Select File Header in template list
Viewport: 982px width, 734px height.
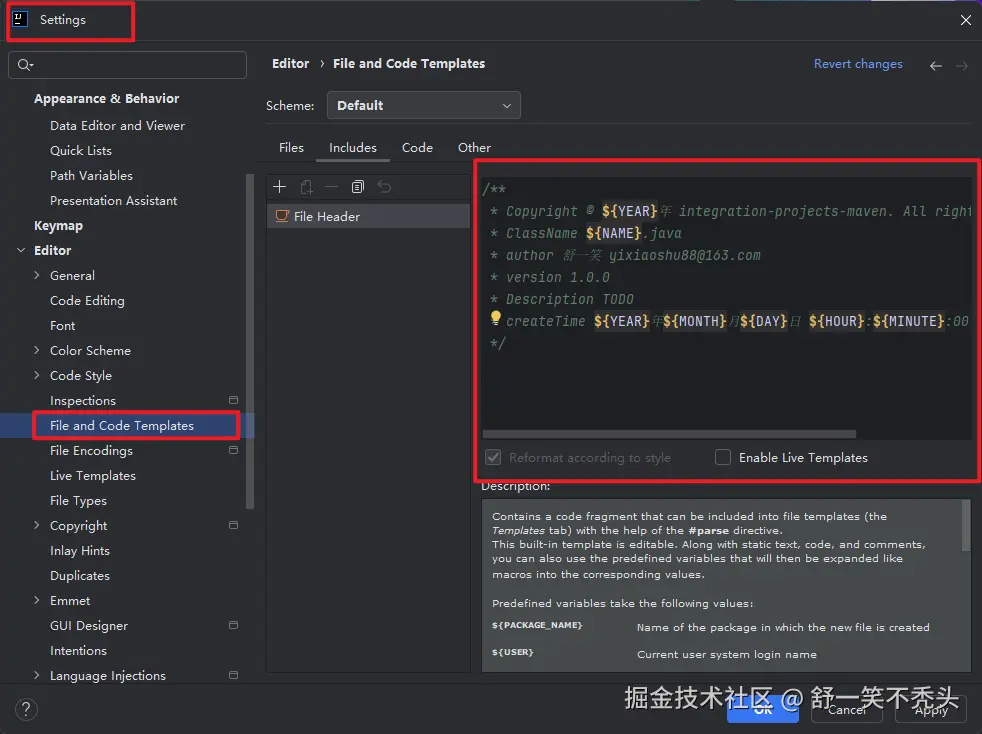pyautogui.click(x=368, y=216)
